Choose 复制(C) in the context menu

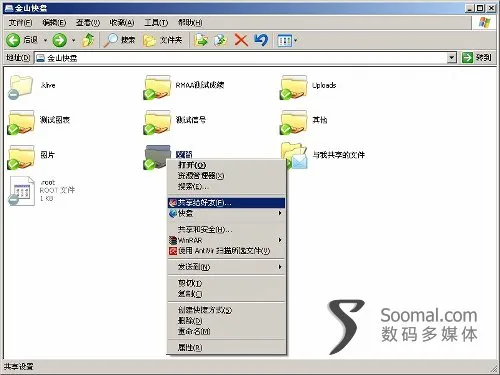pyautogui.click(x=227, y=294)
